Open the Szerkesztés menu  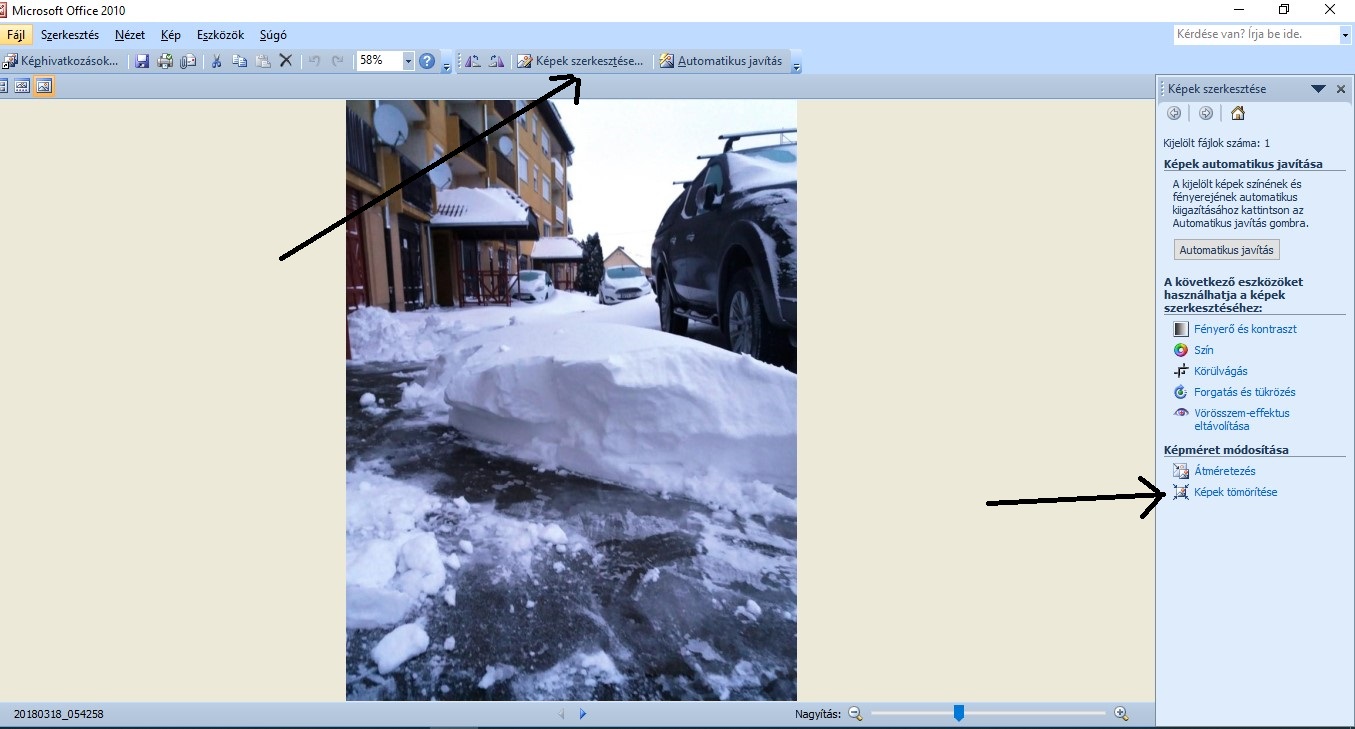(x=70, y=35)
